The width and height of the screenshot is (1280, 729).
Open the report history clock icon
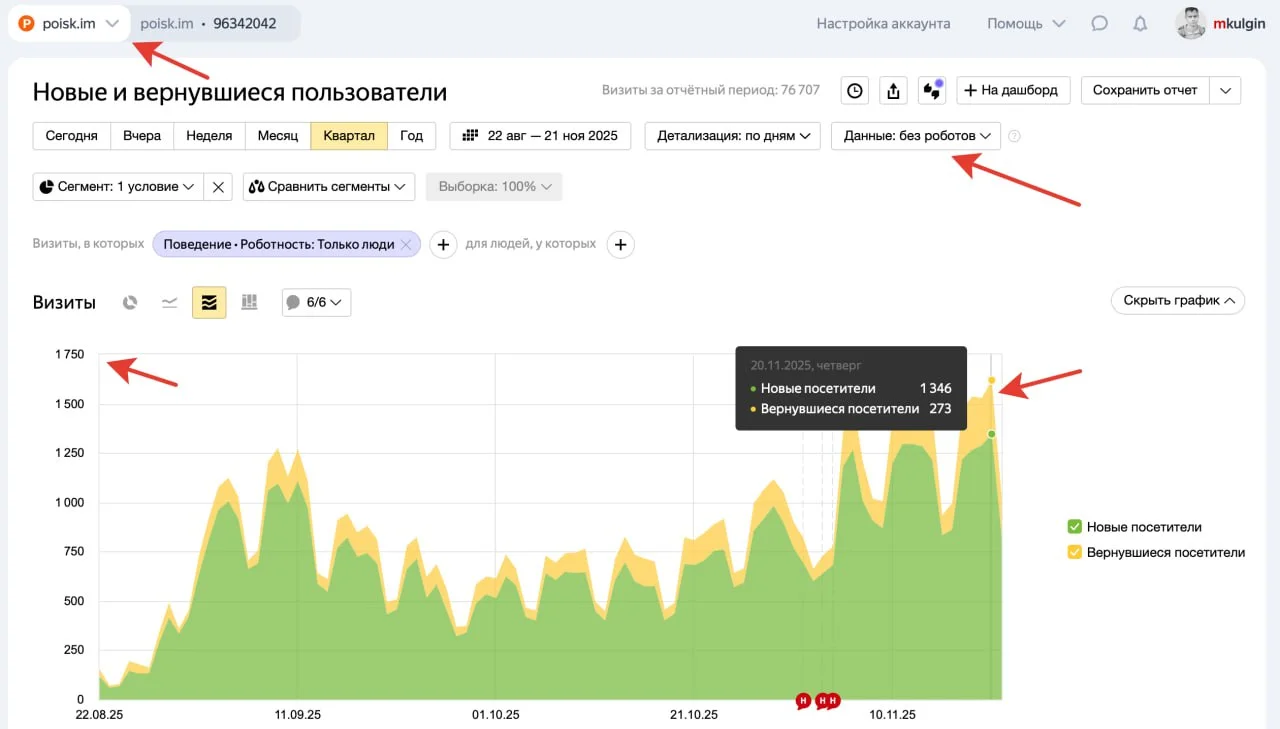click(x=854, y=91)
